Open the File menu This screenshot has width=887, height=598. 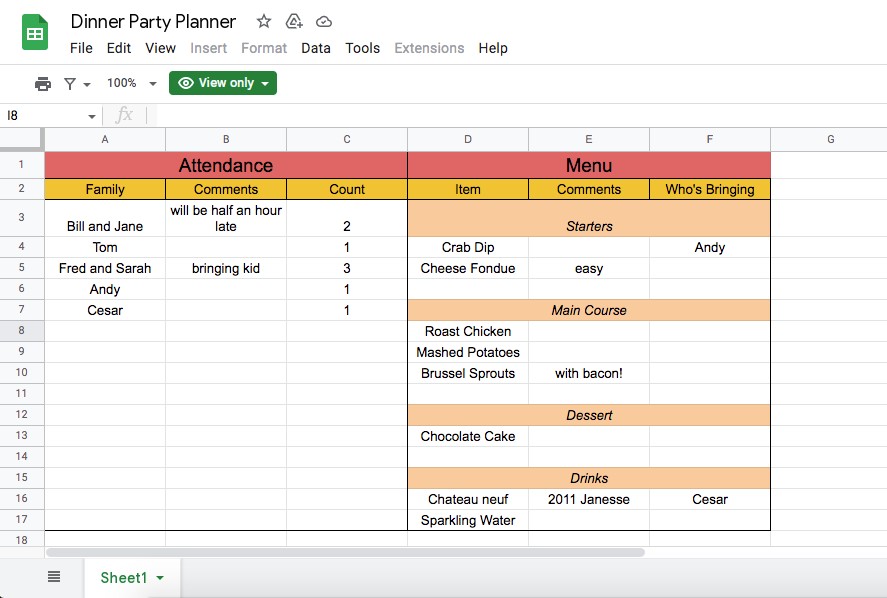click(x=80, y=47)
